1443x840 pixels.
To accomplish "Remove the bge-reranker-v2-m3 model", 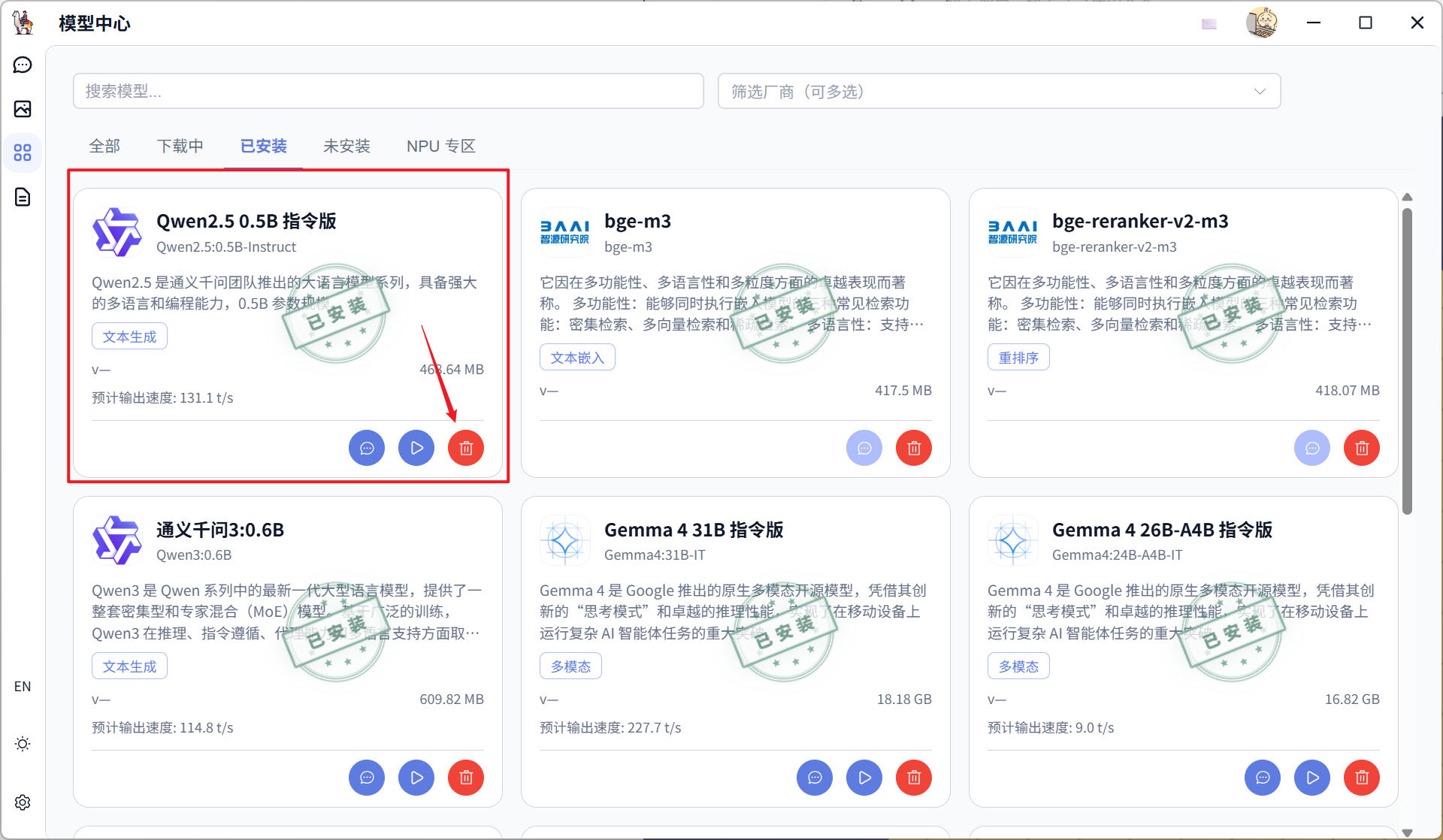I will (1362, 448).
